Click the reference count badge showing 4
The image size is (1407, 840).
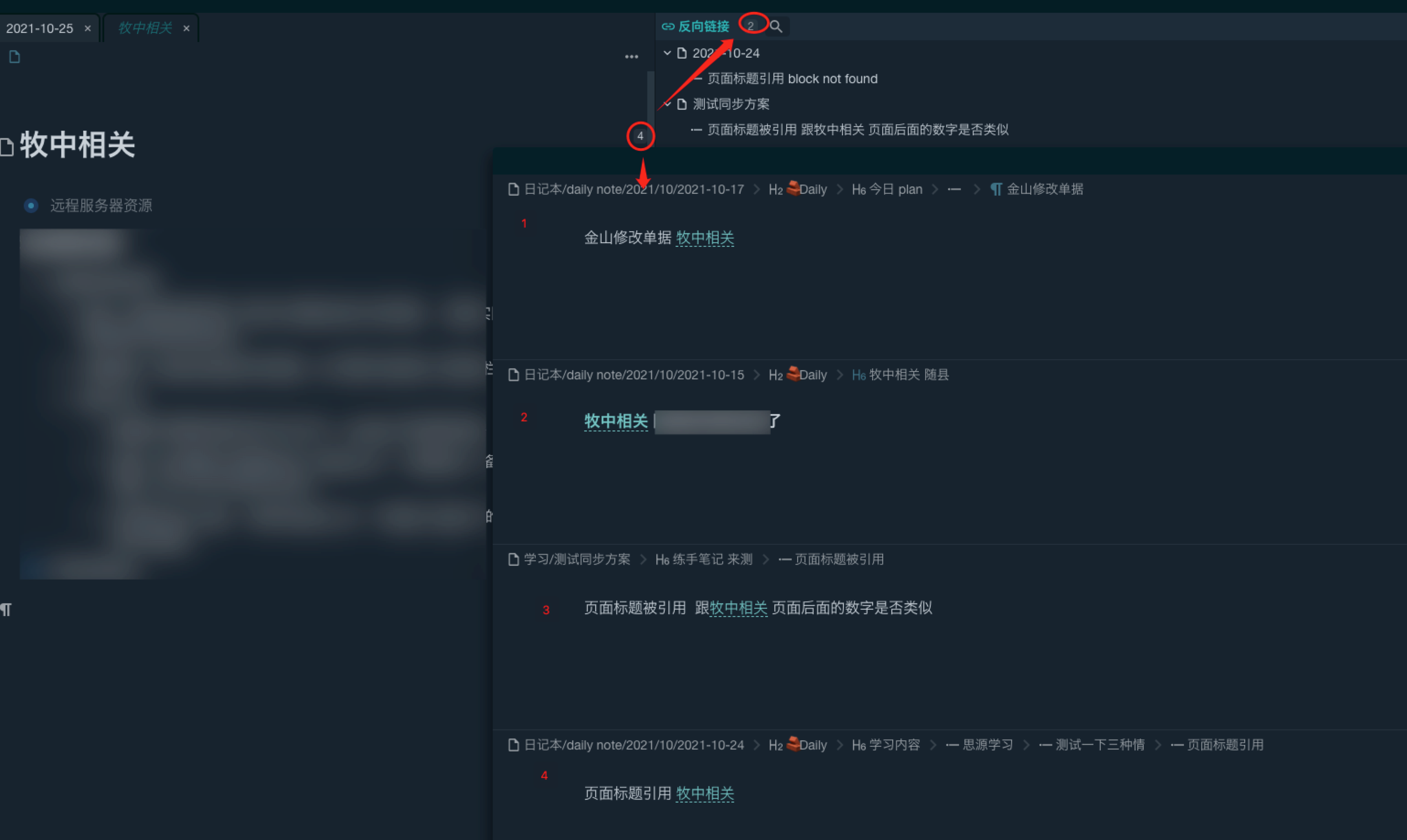click(640, 136)
